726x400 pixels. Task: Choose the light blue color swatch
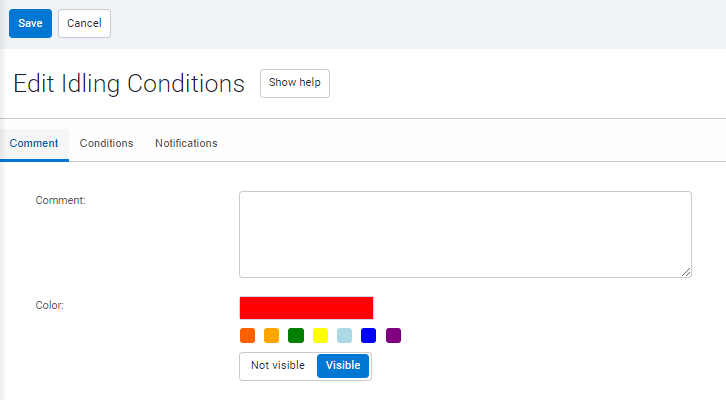[345, 336]
